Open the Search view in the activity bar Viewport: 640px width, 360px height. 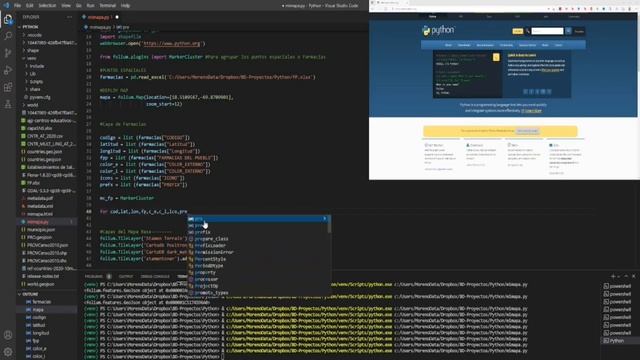8,36
